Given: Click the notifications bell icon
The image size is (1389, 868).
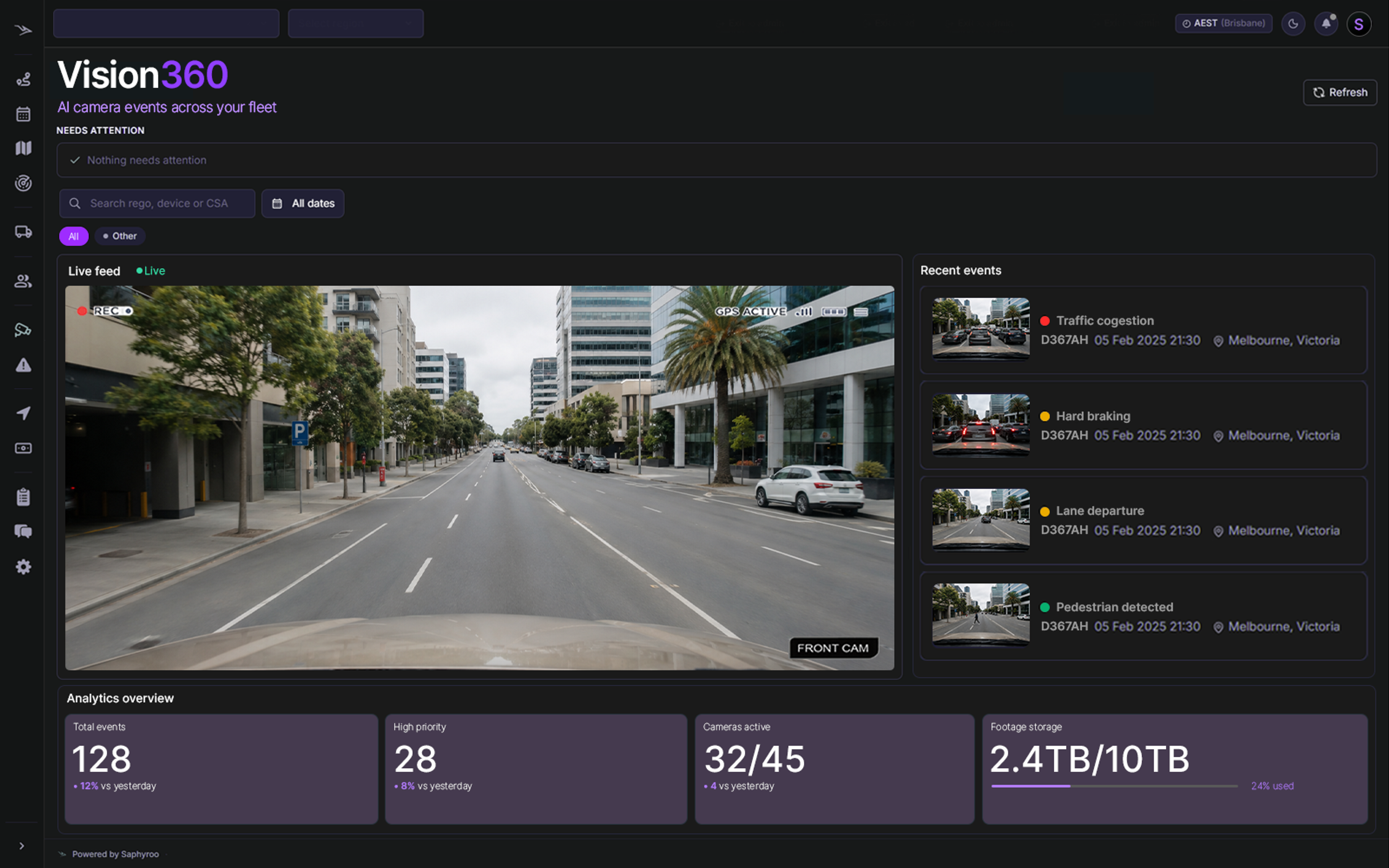Looking at the screenshot, I should click(1326, 24).
